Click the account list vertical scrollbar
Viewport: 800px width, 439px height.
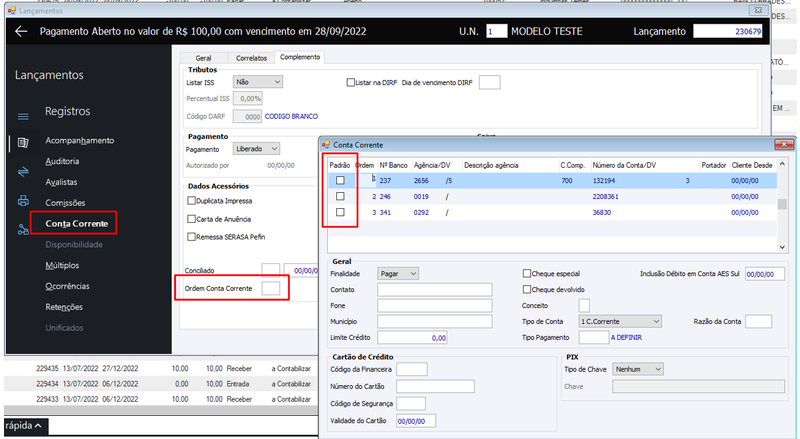click(x=782, y=205)
